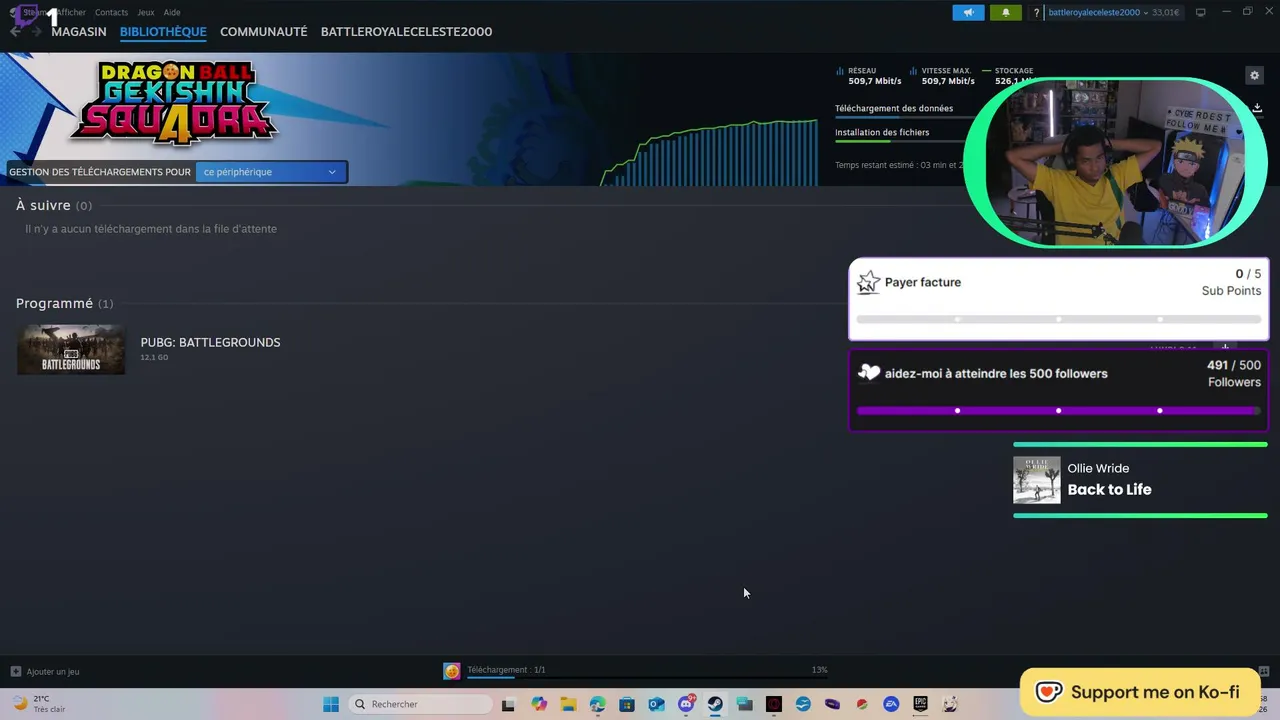The image size is (1280, 720).
Task: Click the empty queue message under À suivre
Action: pyautogui.click(x=151, y=229)
